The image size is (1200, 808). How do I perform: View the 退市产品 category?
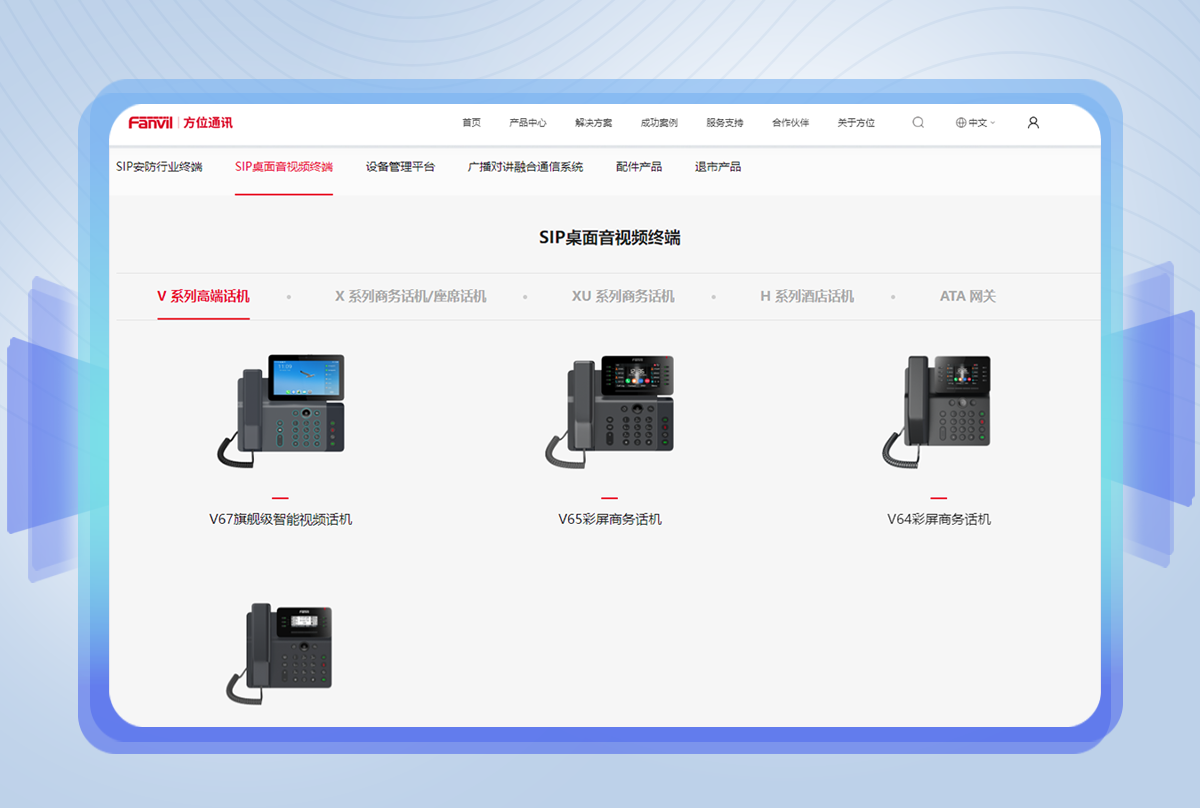(716, 167)
